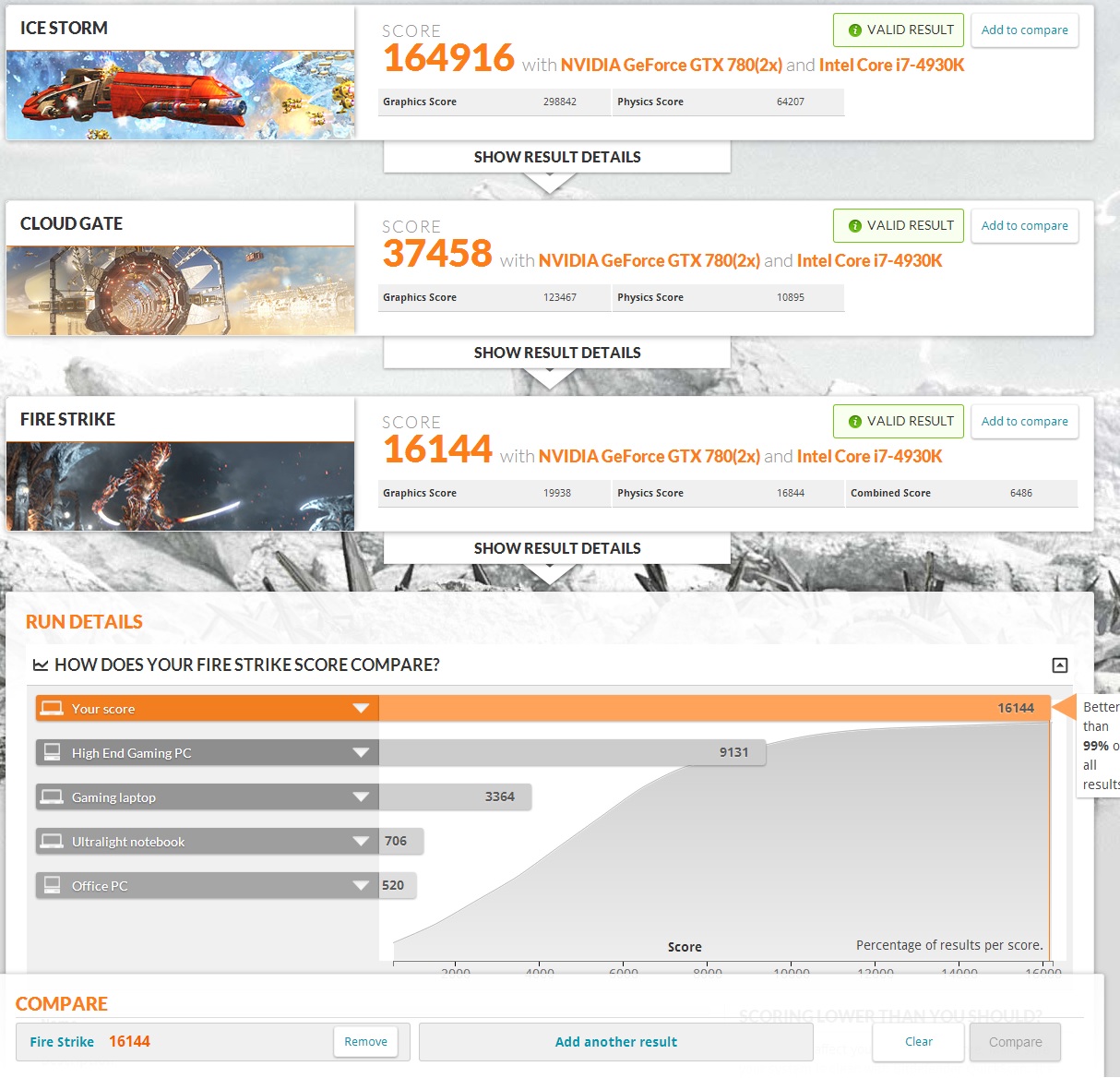Screen dimensions: 1120x1078
Task: Click the 9131 High End Gaming PC bar
Action: 572,752
